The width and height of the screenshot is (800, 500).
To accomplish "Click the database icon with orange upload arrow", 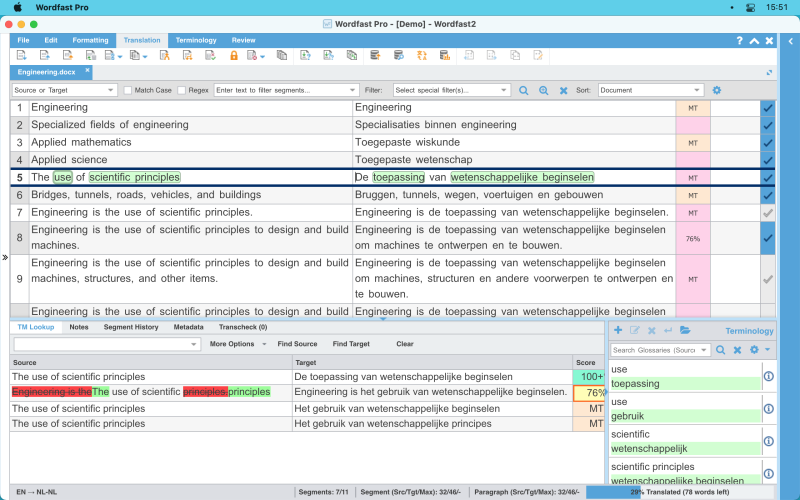I will [x=375, y=56].
